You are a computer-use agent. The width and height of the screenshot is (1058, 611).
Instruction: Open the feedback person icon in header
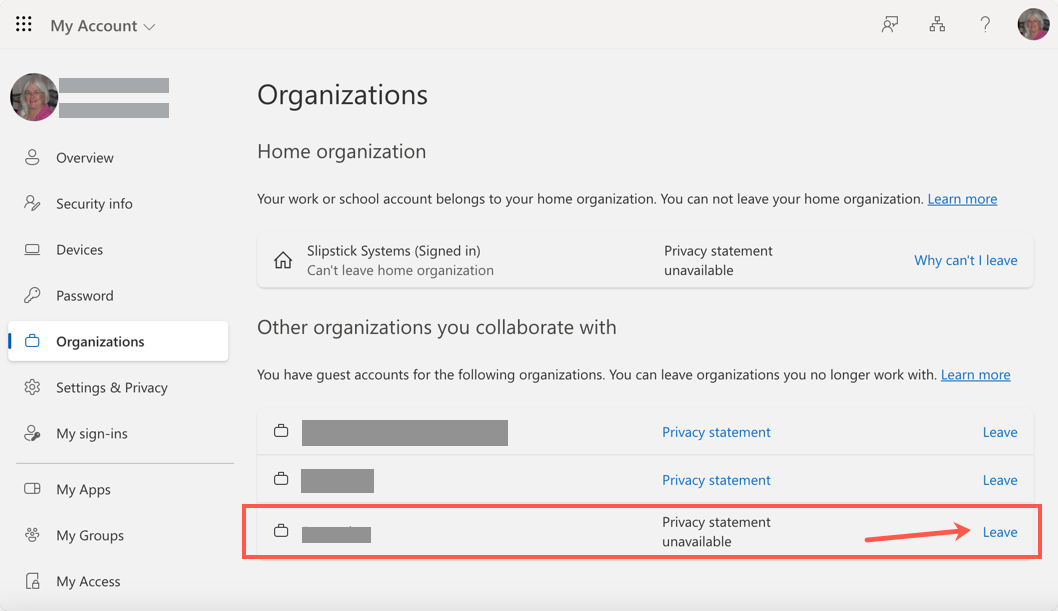(890, 25)
